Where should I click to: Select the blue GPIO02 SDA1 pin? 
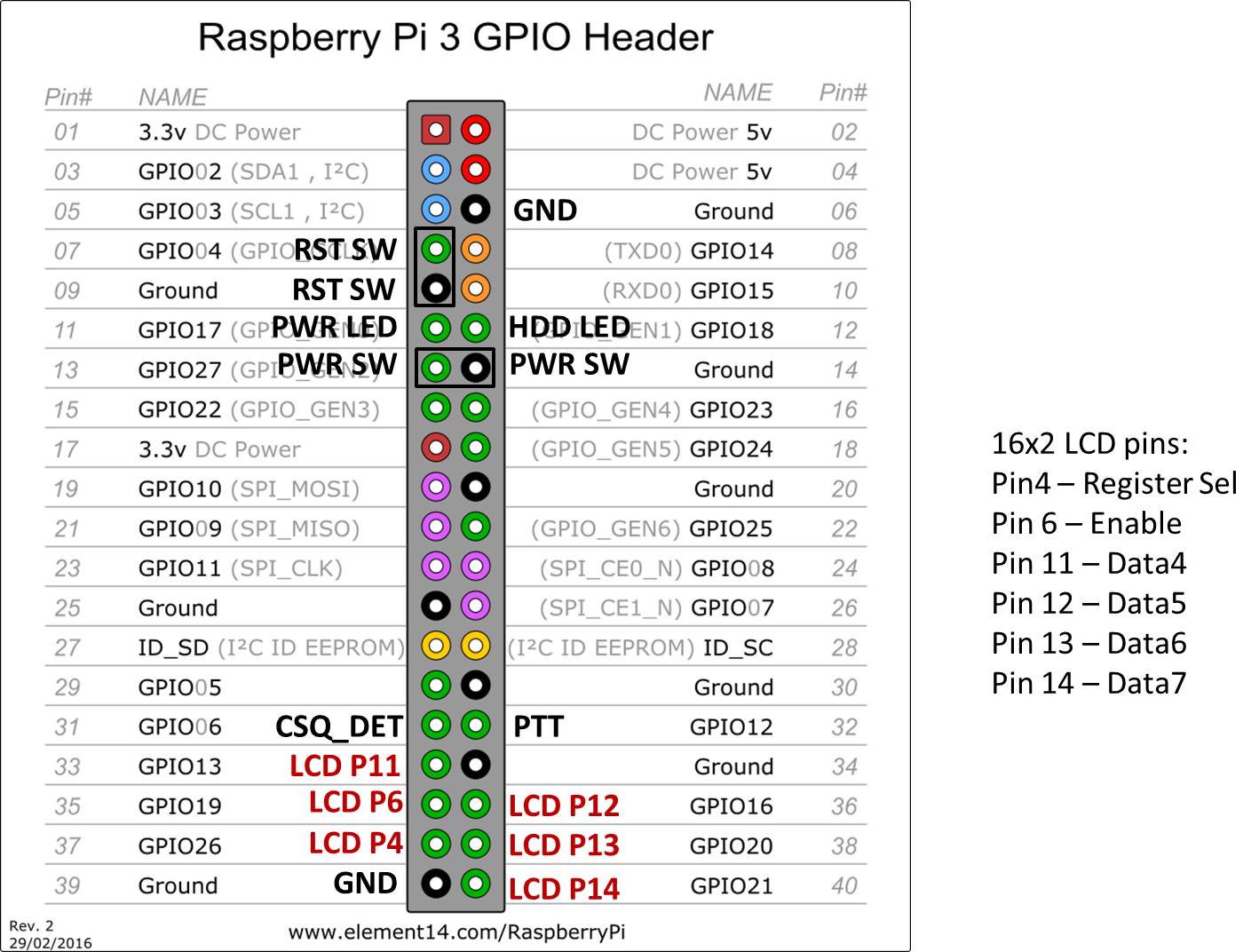tap(435, 170)
